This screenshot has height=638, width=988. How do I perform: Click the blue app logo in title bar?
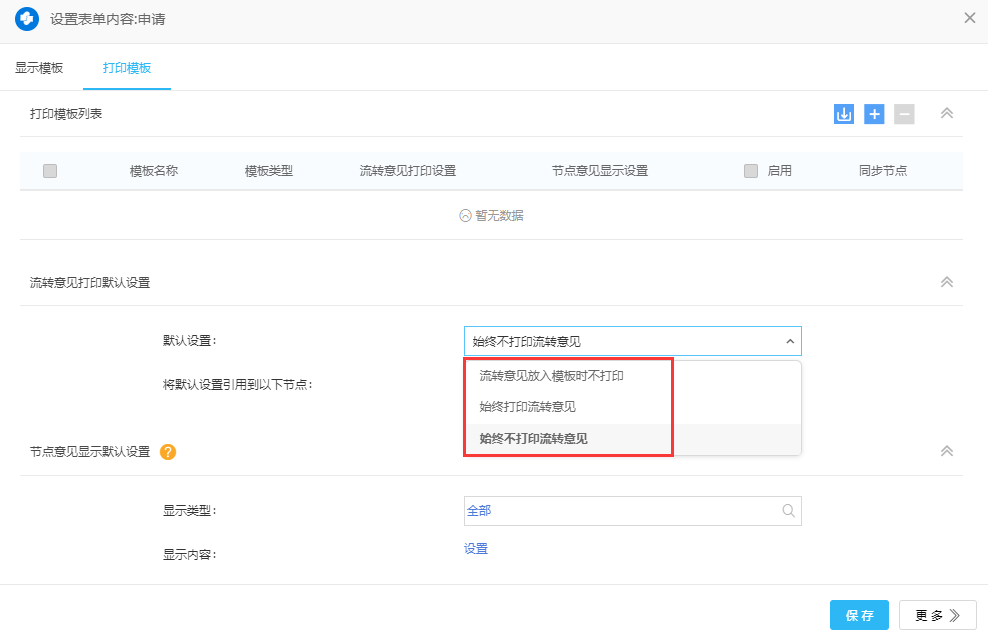(x=26, y=19)
